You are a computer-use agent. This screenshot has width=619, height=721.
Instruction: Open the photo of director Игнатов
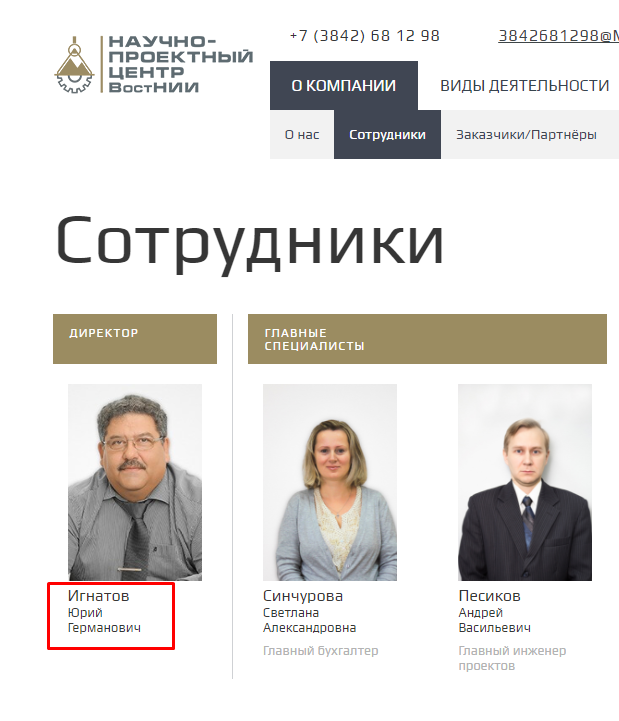(135, 482)
